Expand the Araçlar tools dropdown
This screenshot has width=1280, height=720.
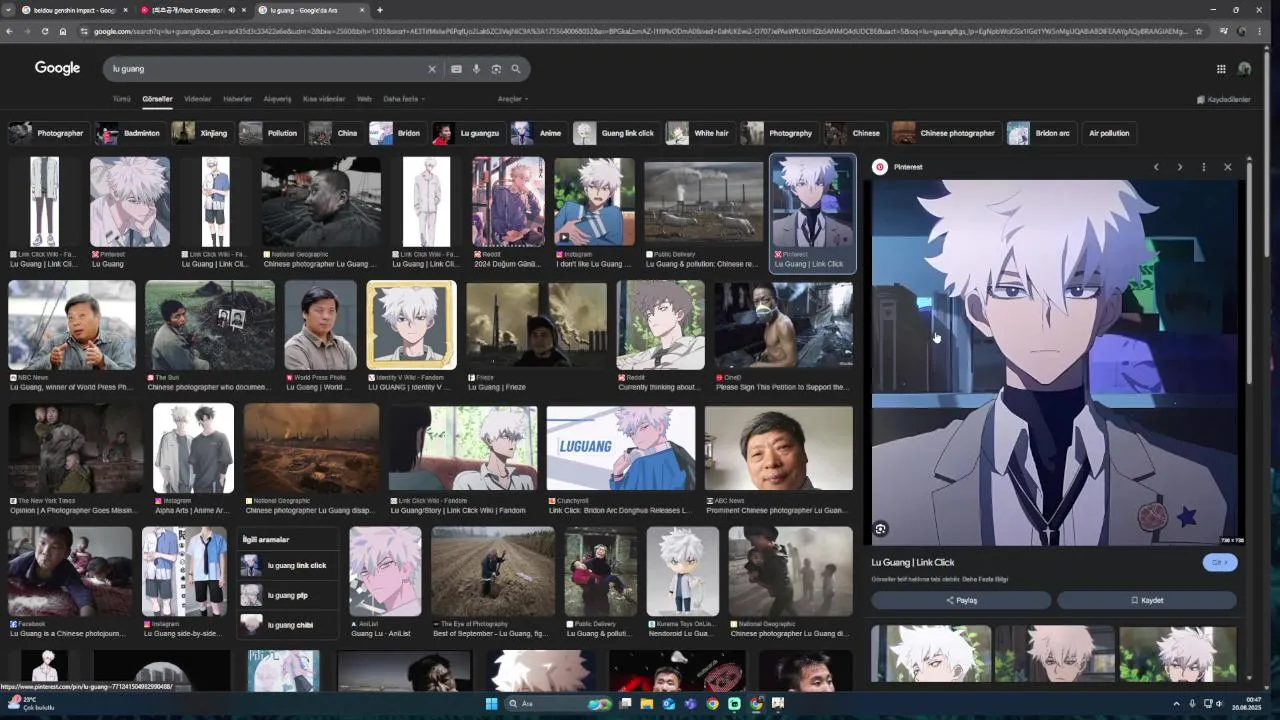tap(513, 99)
